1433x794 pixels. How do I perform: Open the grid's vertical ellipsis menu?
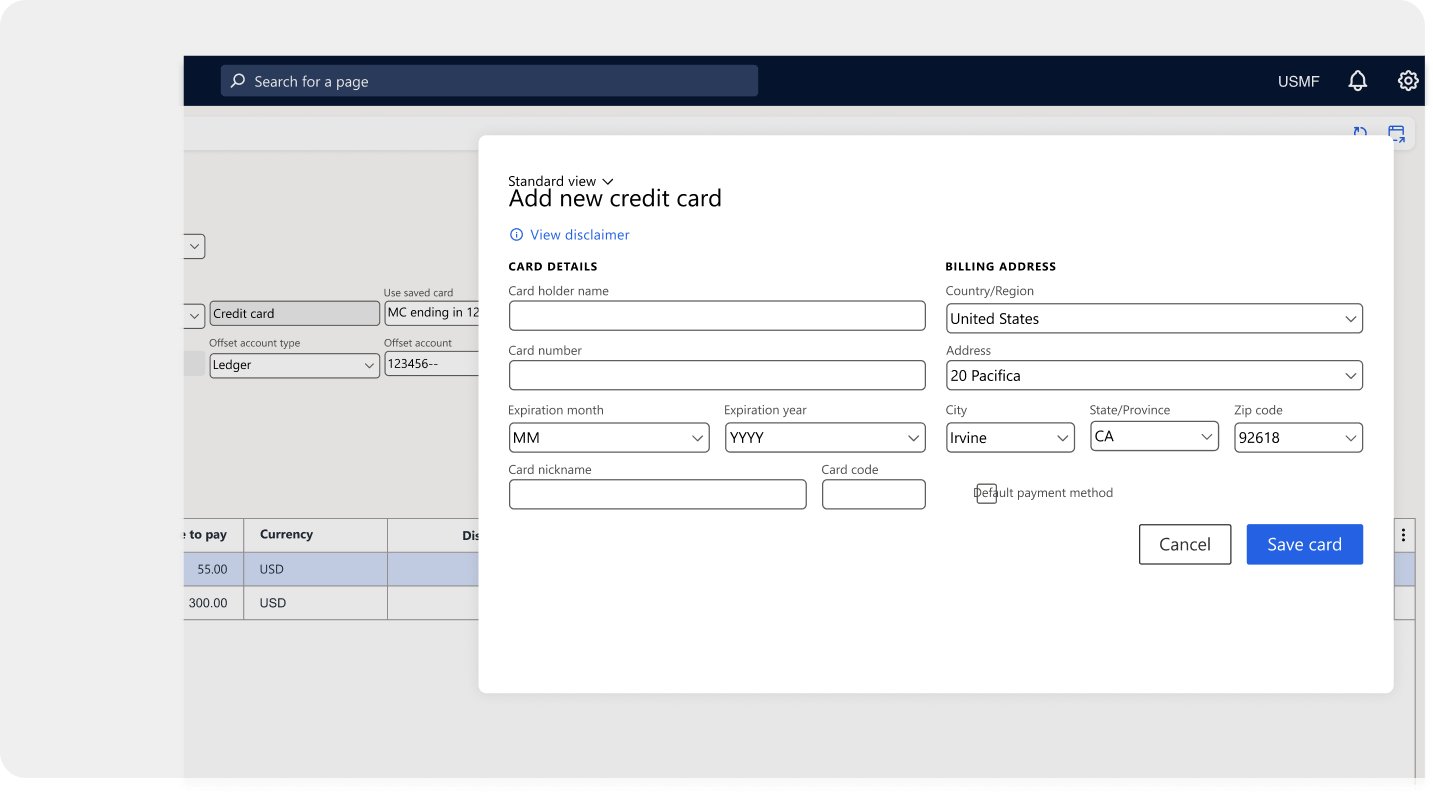coord(1403,535)
